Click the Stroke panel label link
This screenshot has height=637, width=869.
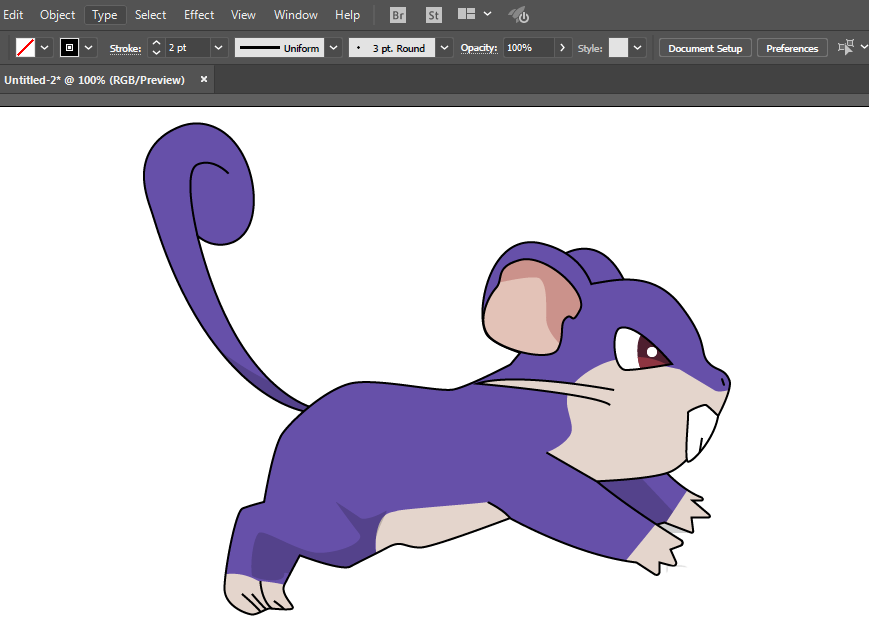point(125,49)
